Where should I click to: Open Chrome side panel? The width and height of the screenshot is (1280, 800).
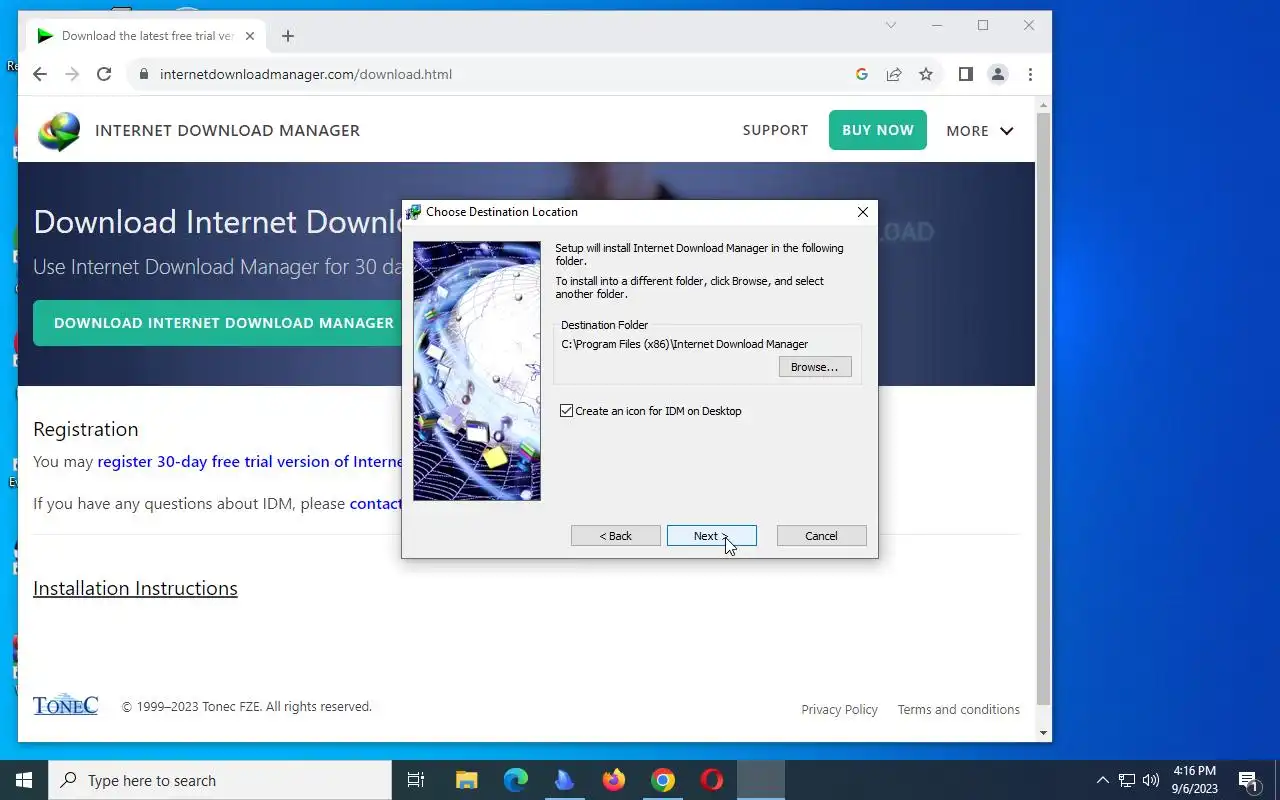(x=965, y=74)
